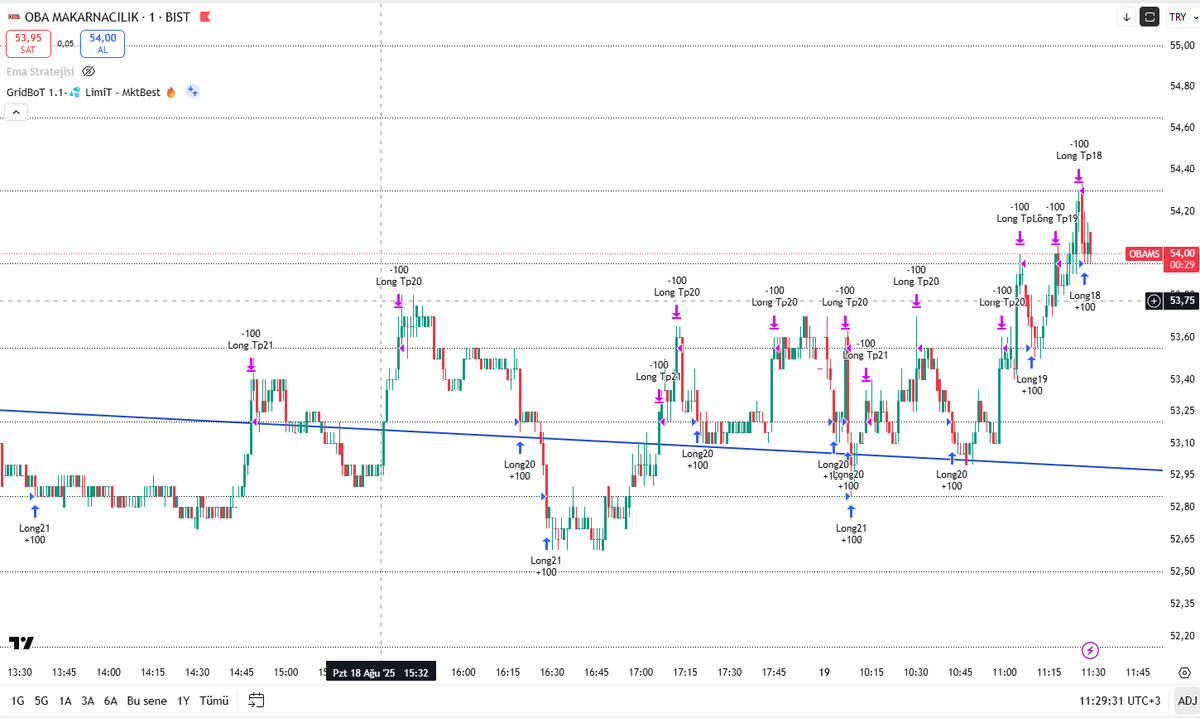Click the blue entry arrow above Long18
The image size is (1200, 718).
pos(1084,277)
